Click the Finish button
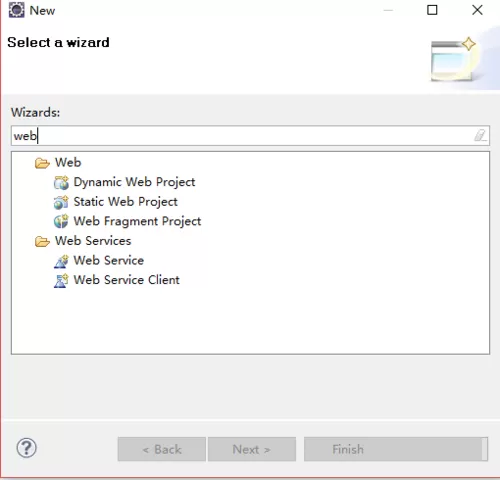Viewport: 500px width, 480px height. [396, 449]
